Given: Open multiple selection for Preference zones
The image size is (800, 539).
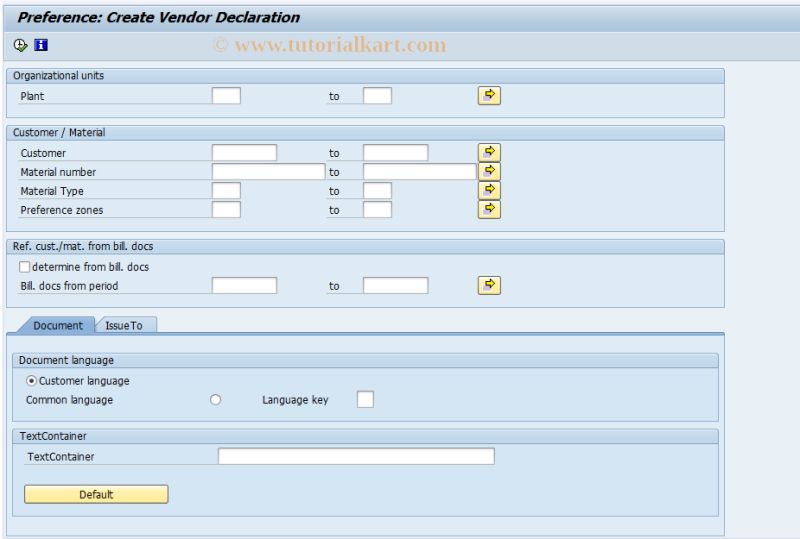Looking at the screenshot, I should pos(489,209).
